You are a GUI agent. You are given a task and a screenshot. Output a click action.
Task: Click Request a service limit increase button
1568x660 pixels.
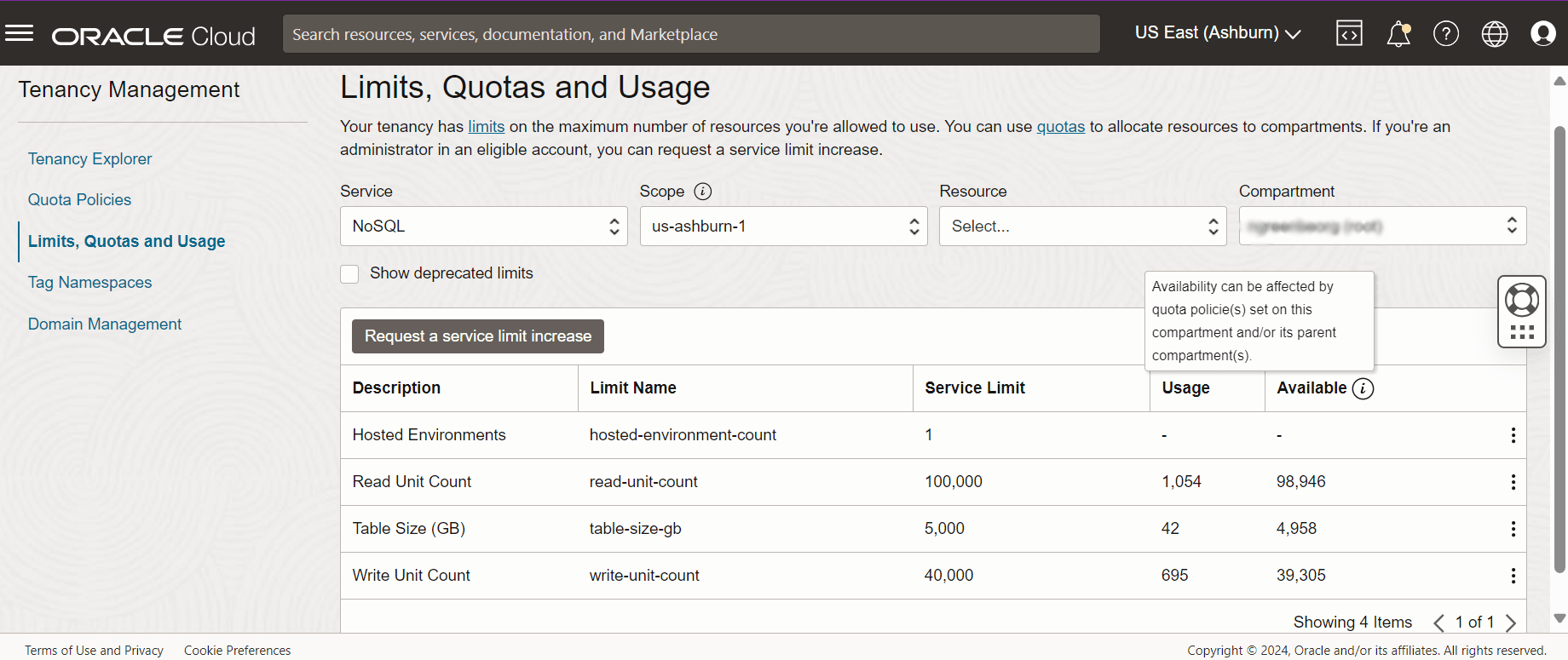[477, 336]
